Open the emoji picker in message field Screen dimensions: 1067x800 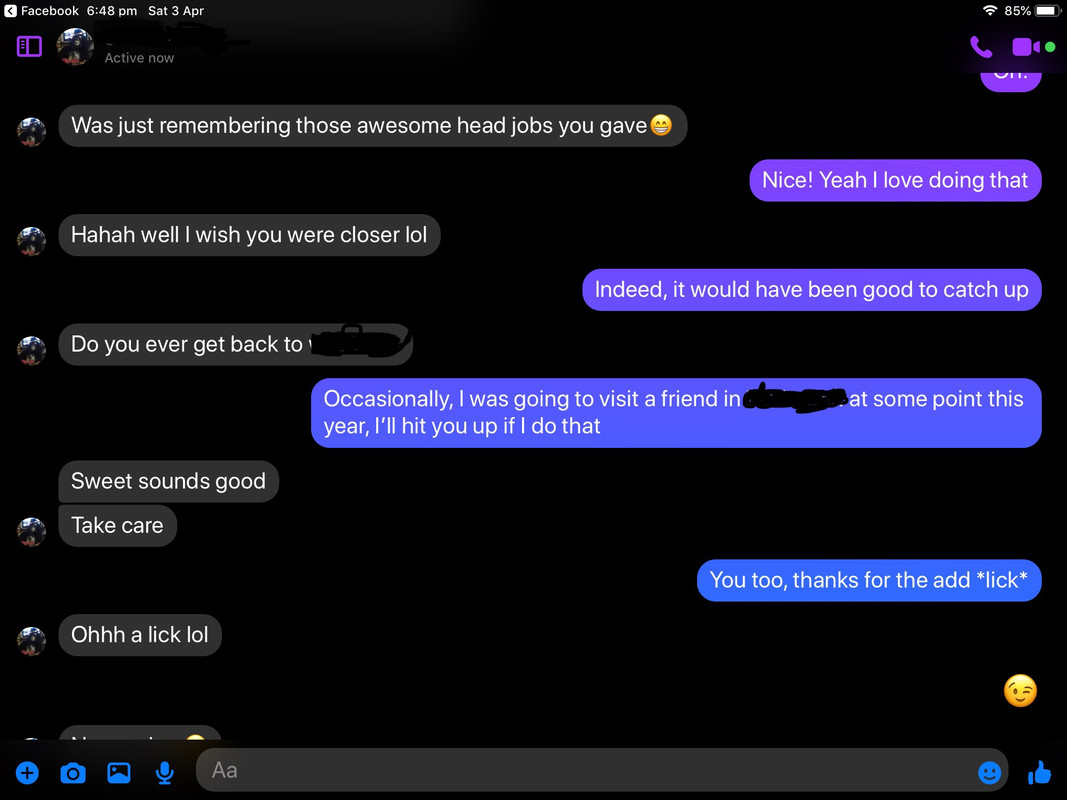point(989,772)
